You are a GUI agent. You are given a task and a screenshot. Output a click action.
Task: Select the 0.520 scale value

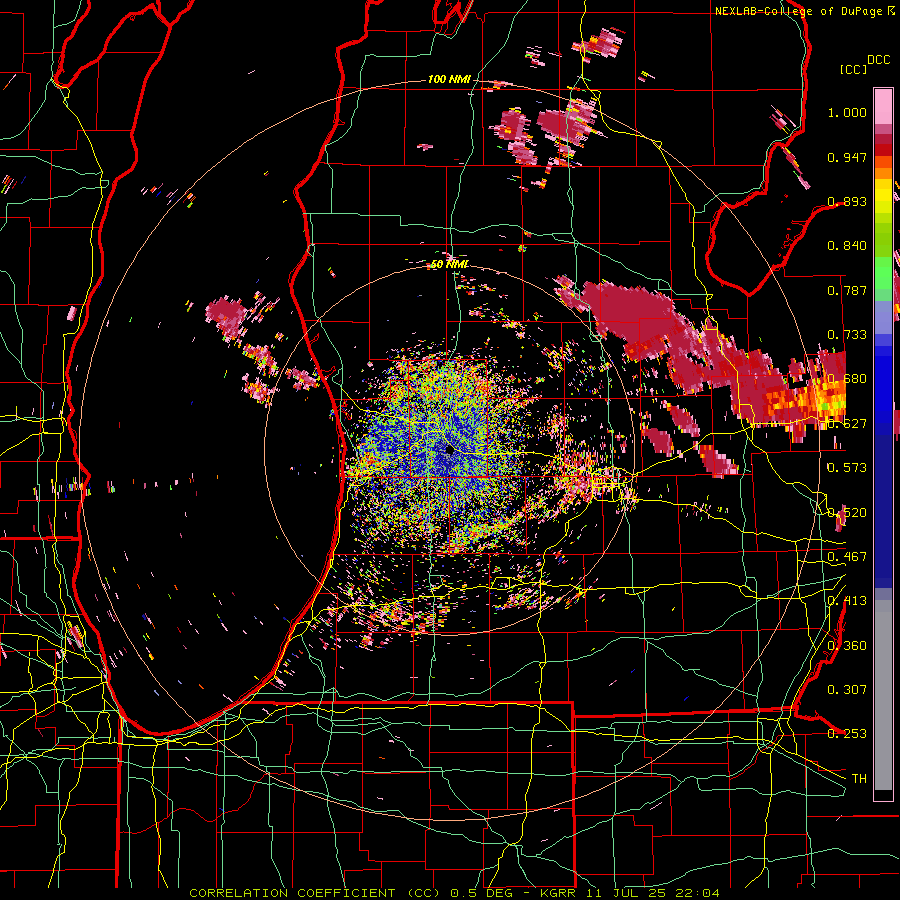(847, 512)
